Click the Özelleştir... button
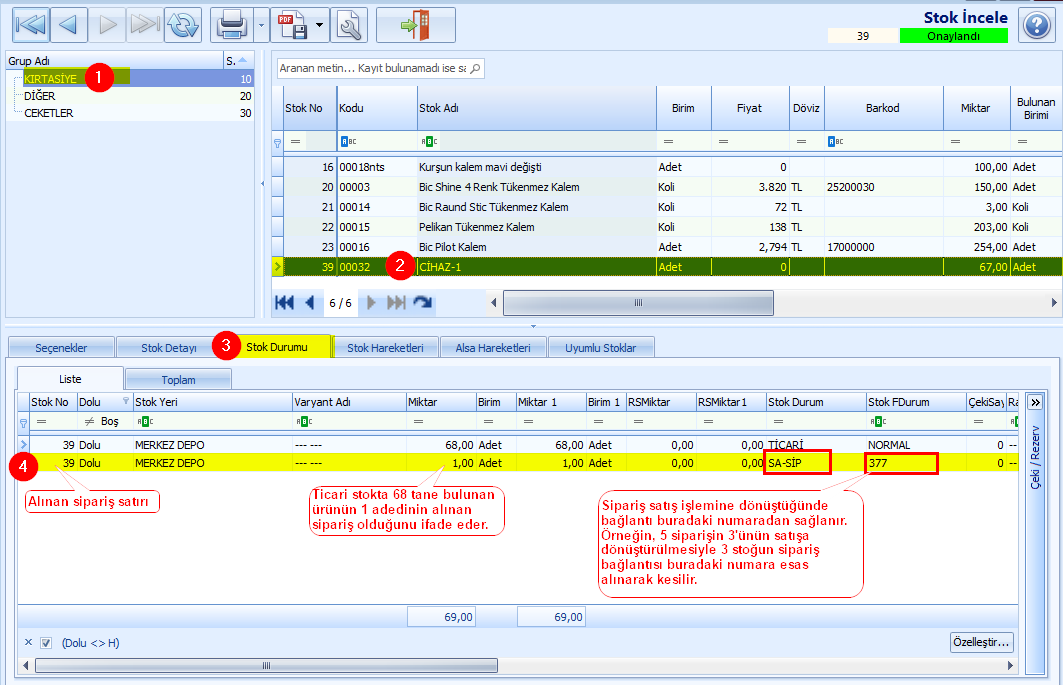1063x685 pixels. [982, 642]
